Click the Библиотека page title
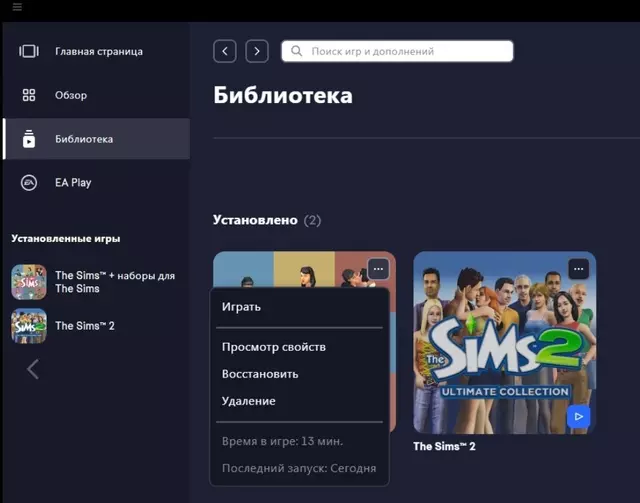Image resolution: width=640 pixels, height=503 pixels. 283,95
